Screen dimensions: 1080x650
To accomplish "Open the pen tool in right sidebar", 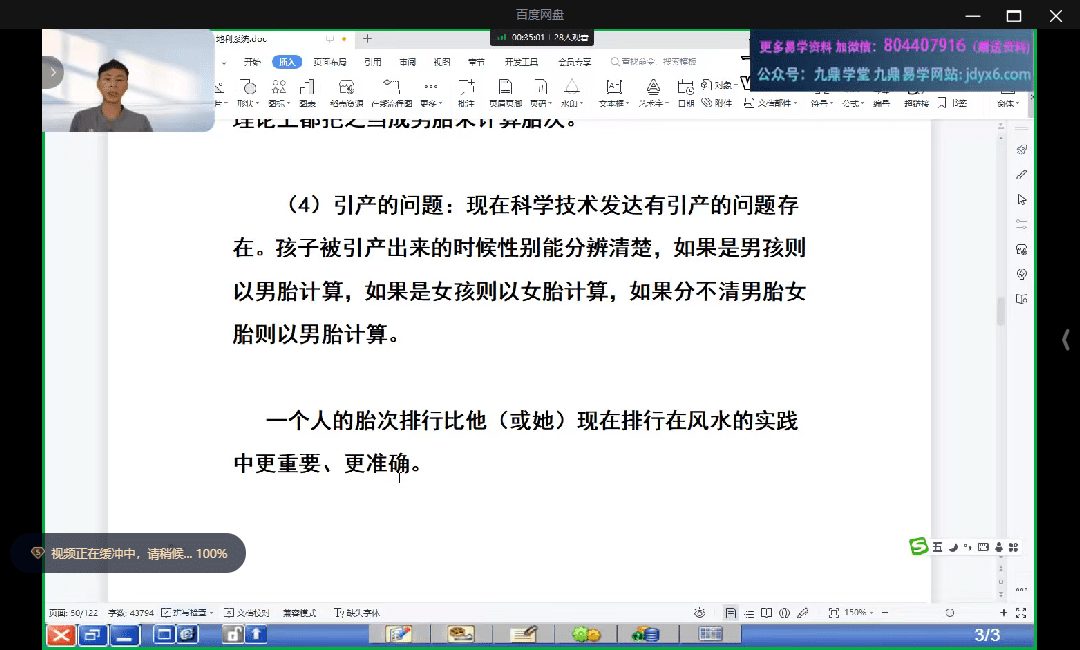I will coord(1021,174).
